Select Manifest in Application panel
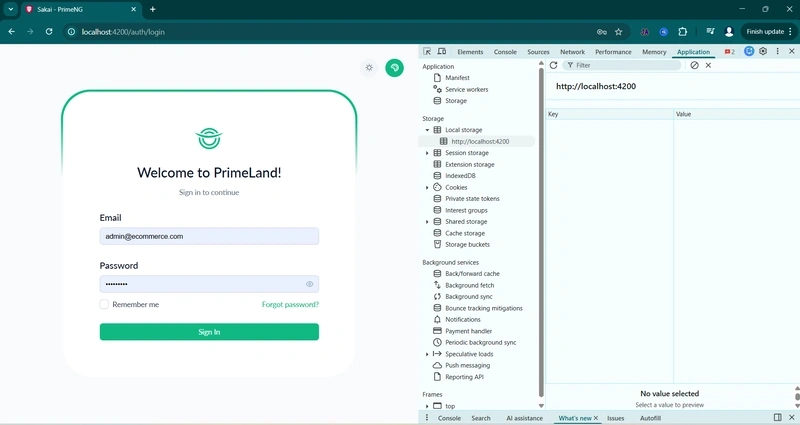This screenshot has height=425, width=800. click(x=457, y=78)
